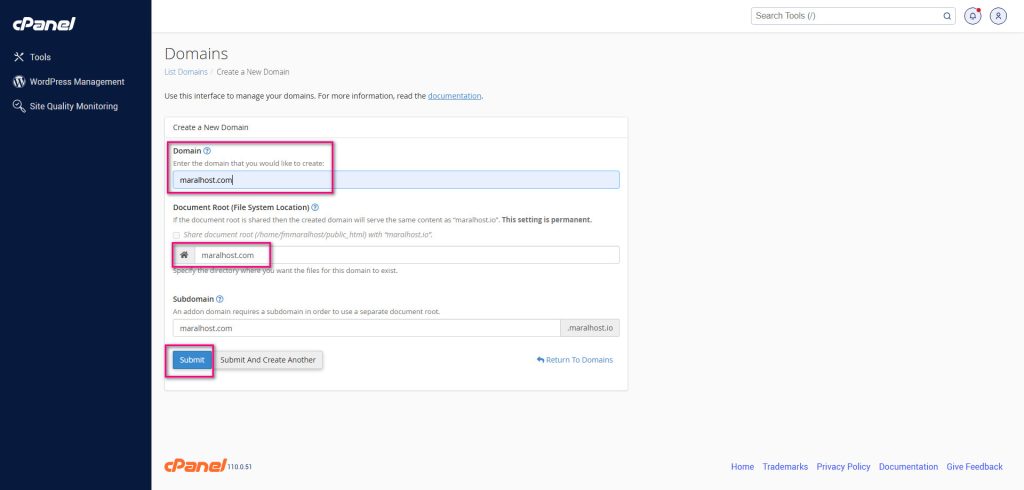Open the Documentation footer link
This screenshot has width=1024, height=490.
coord(908,466)
